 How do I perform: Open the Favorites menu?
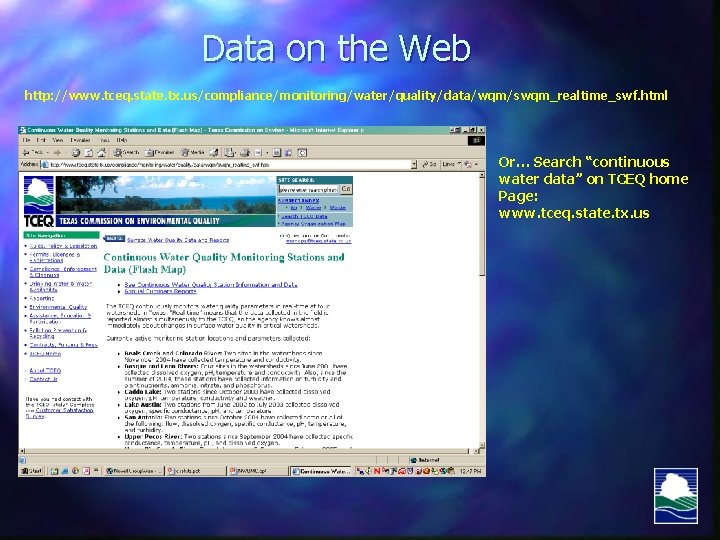pos(80,140)
